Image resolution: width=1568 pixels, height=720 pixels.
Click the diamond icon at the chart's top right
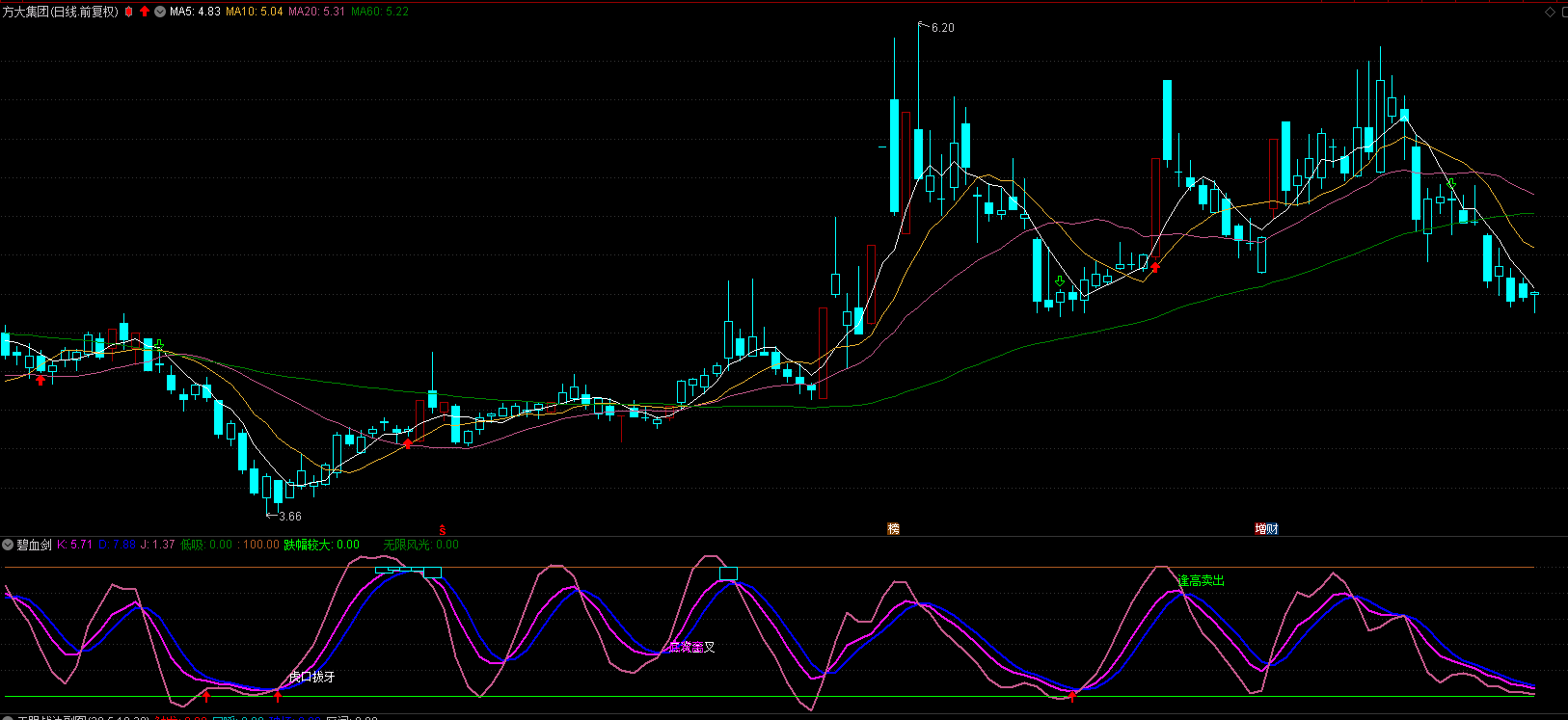point(1551,12)
